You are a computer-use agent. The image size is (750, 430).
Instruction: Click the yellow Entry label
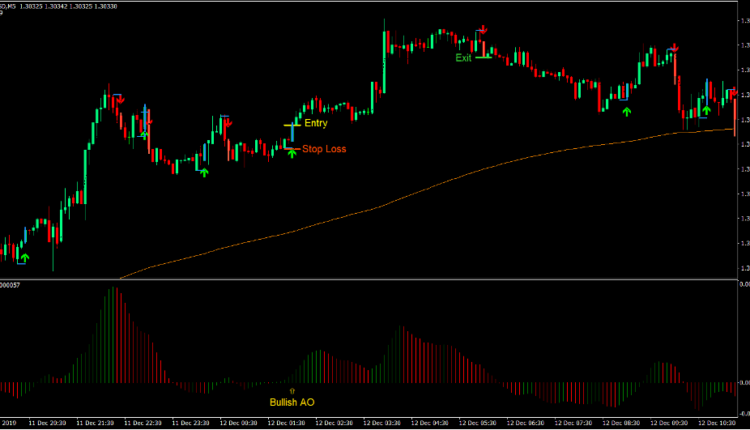[316, 124]
